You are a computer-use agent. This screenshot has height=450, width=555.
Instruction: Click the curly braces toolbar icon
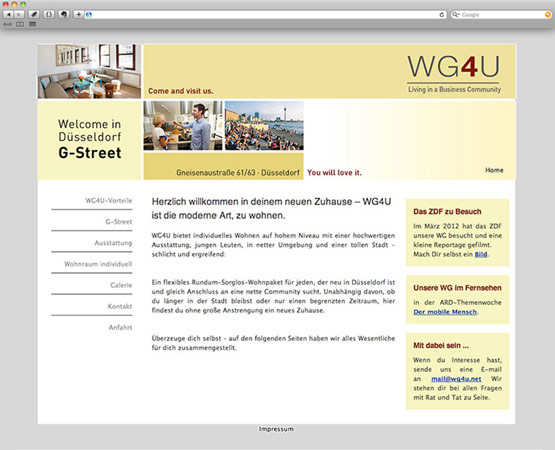tap(49, 15)
